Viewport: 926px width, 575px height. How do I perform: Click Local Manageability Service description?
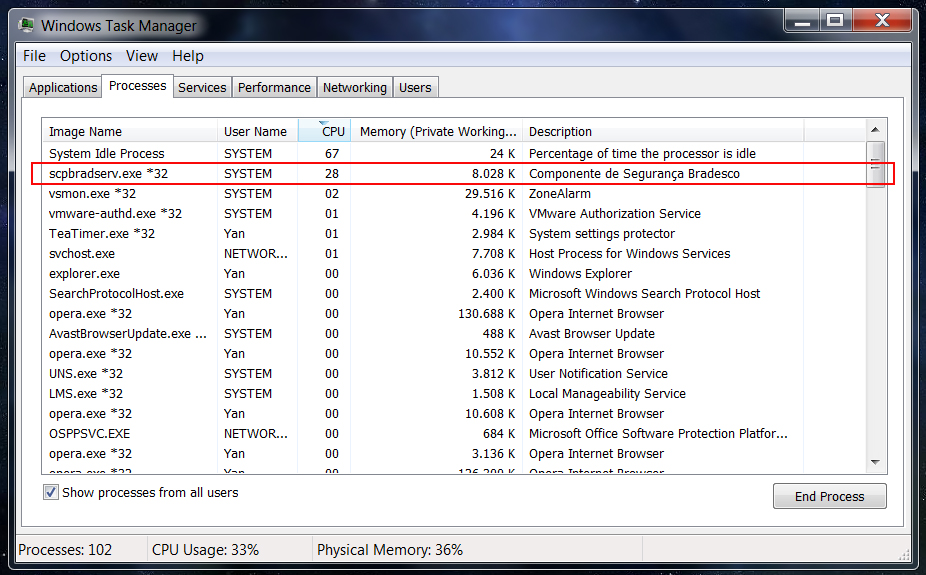(x=607, y=394)
